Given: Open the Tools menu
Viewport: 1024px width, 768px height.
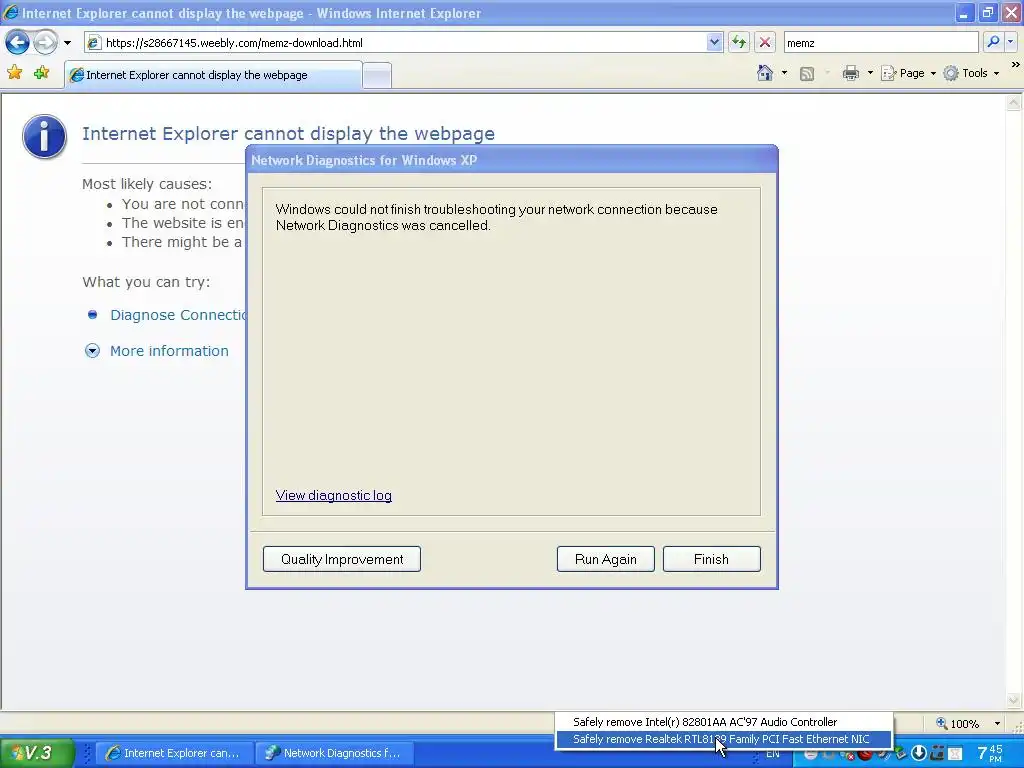Looking at the screenshot, I should point(971,73).
